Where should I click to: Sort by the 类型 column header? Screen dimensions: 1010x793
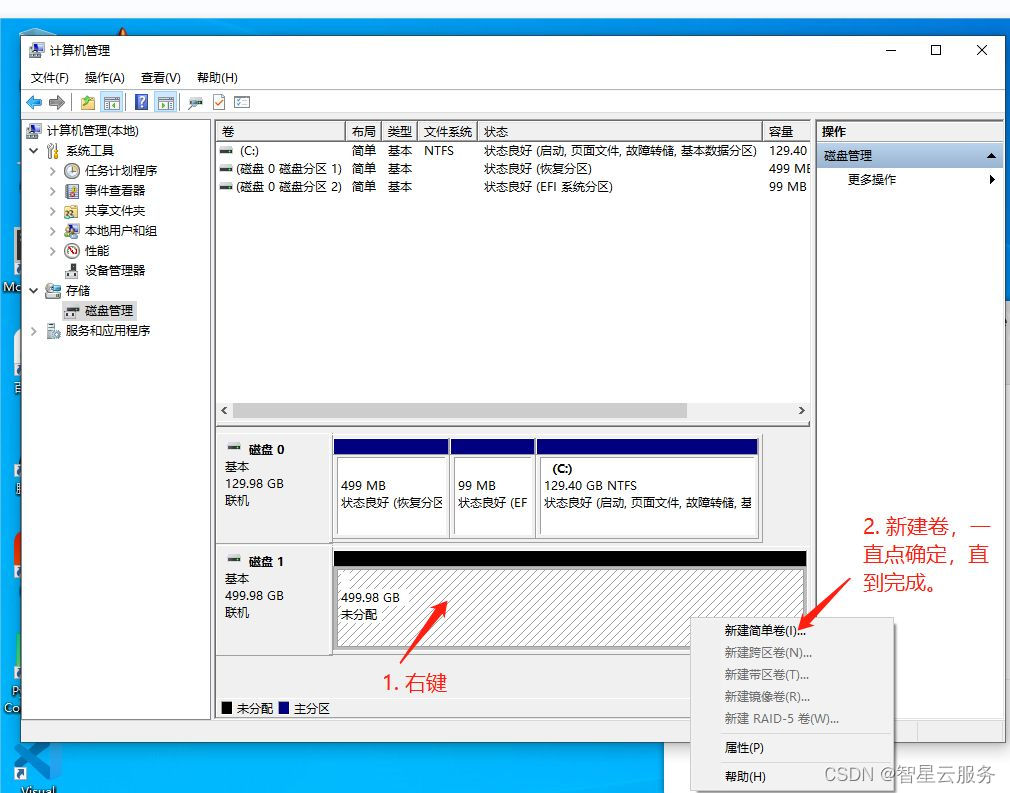coord(400,131)
